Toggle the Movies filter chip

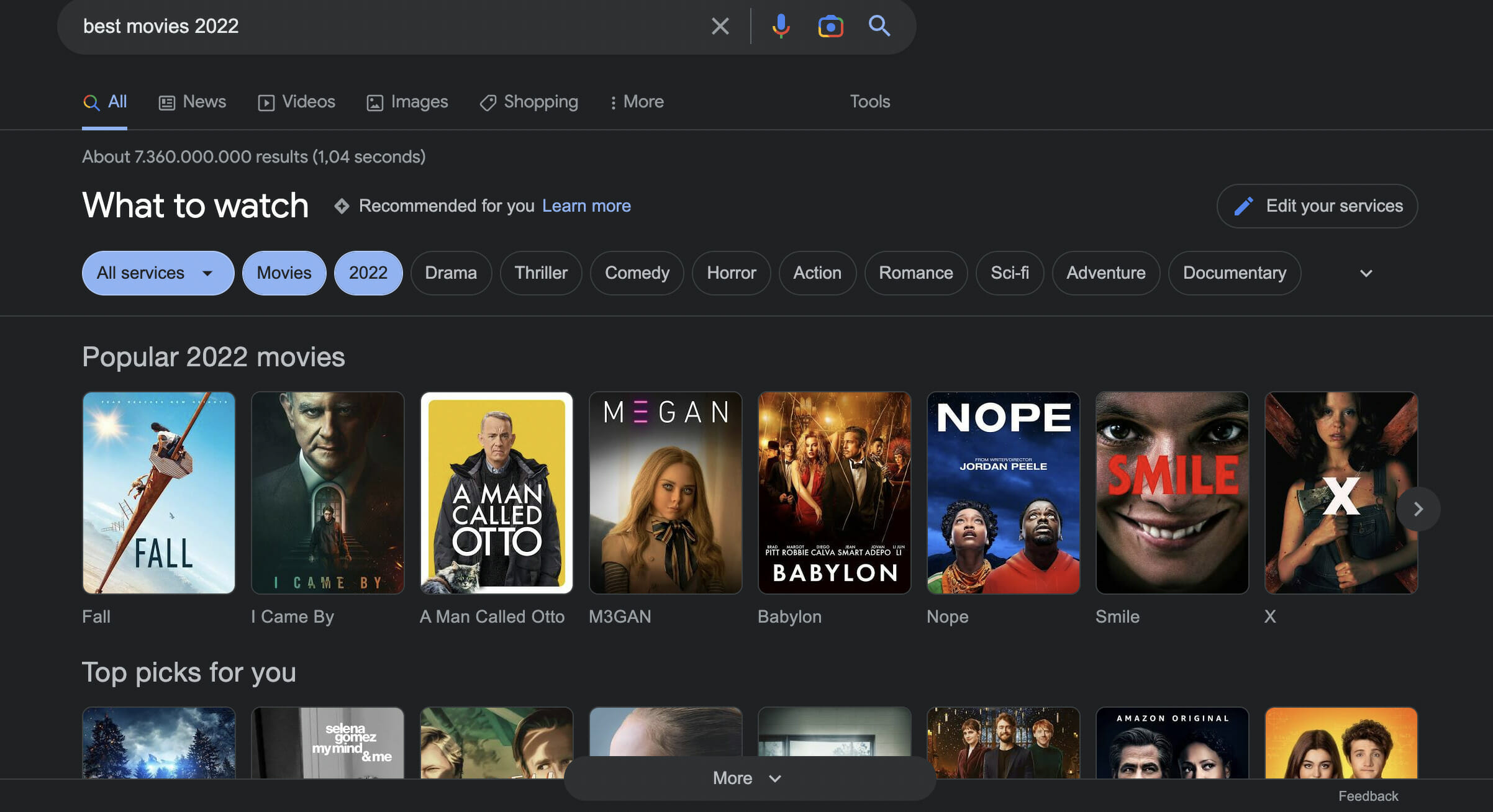point(284,273)
